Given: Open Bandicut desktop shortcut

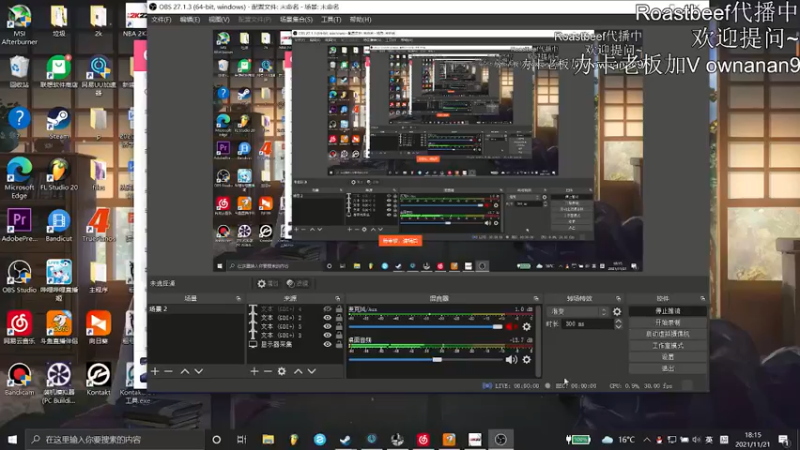Looking at the screenshot, I should (x=59, y=225).
